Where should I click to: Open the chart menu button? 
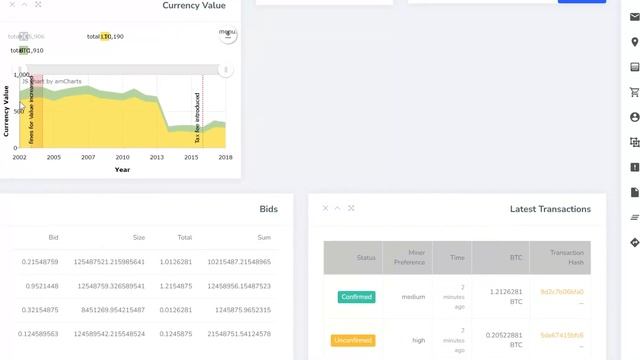[227, 34]
